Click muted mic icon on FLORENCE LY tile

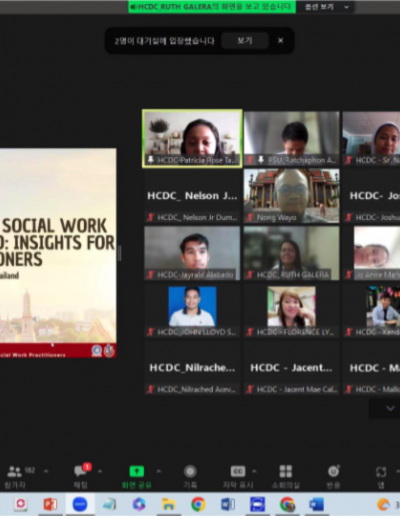click(250, 332)
